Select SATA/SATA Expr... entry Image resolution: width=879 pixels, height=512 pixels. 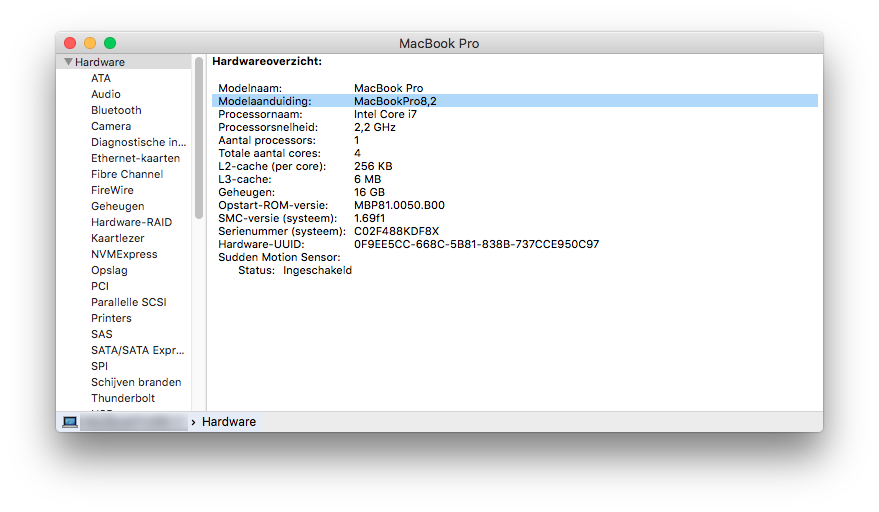coord(138,350)
